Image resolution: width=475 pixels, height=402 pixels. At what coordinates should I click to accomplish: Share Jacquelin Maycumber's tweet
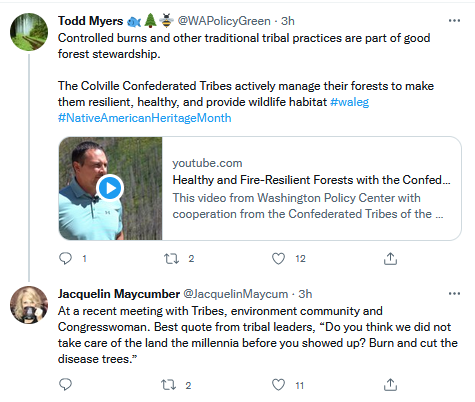[x=390, y=385]
